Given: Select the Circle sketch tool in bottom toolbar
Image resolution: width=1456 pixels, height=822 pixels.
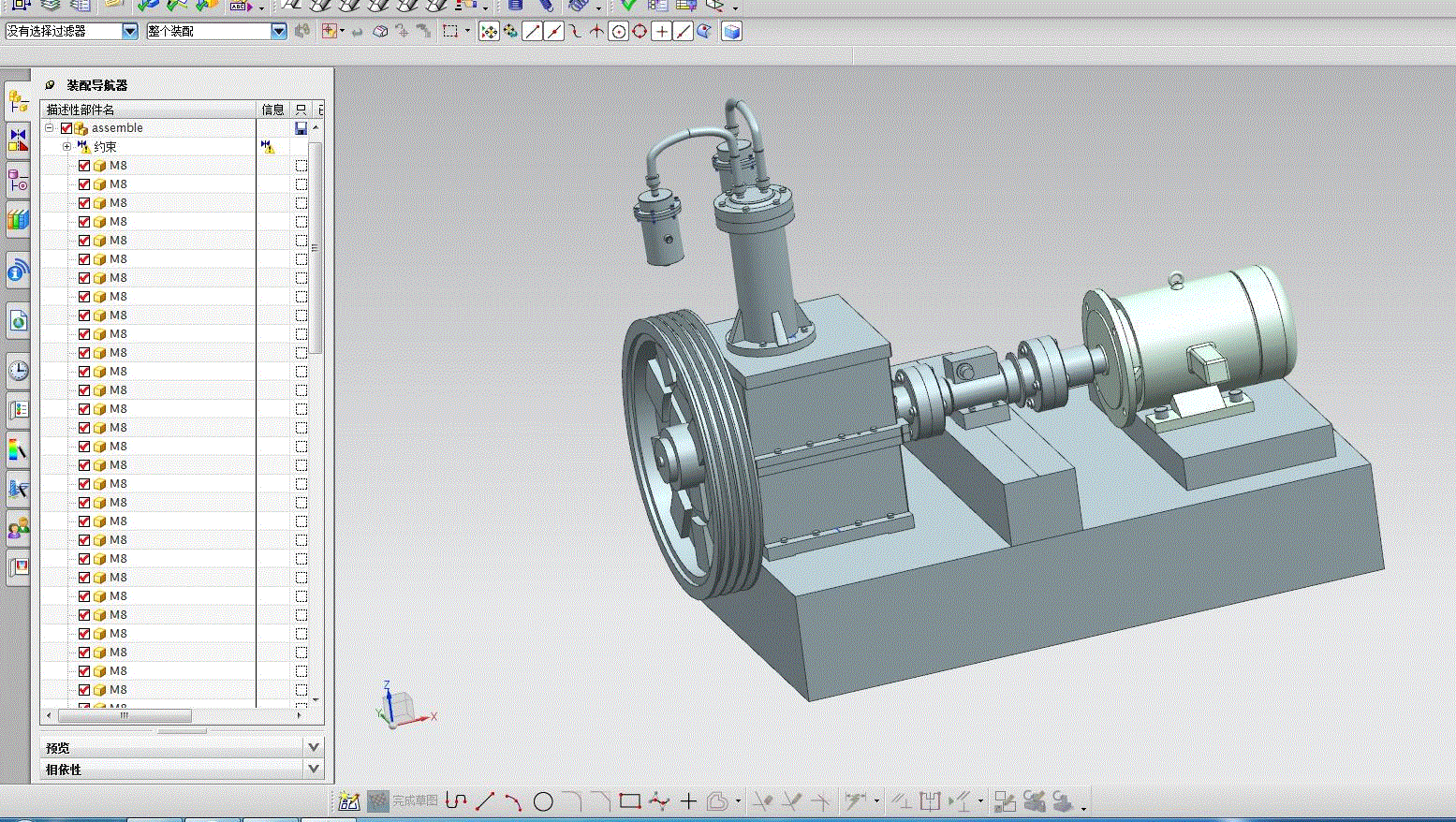Looking at the screenshot, I should 543,801.
